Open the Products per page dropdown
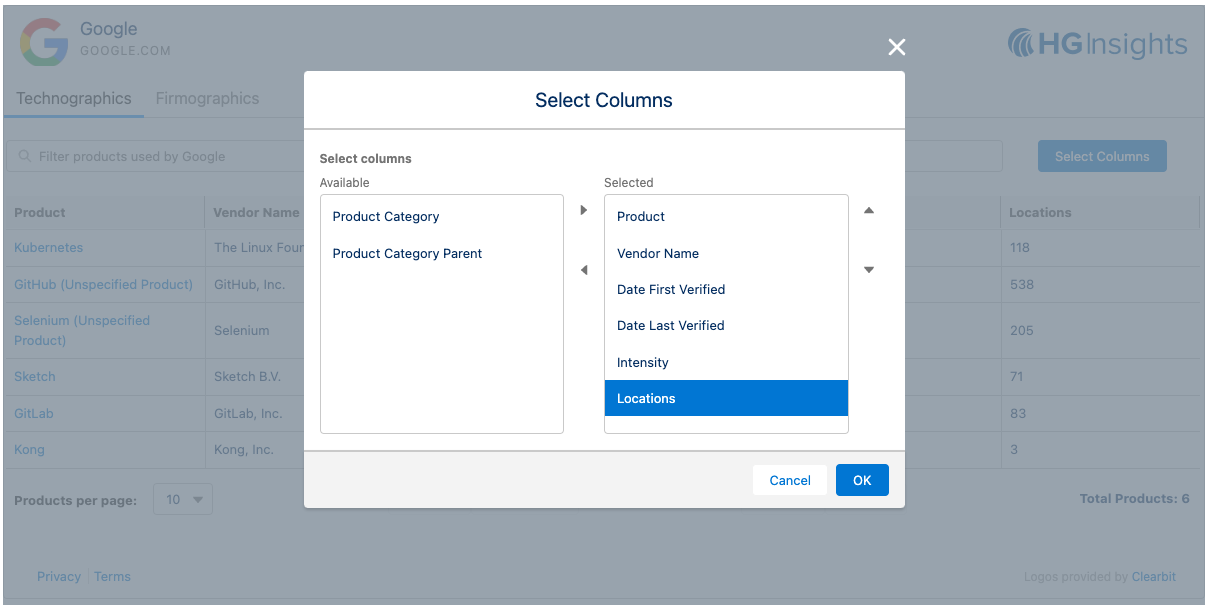This screenshot has height=612, width=1211. [183, 500]
